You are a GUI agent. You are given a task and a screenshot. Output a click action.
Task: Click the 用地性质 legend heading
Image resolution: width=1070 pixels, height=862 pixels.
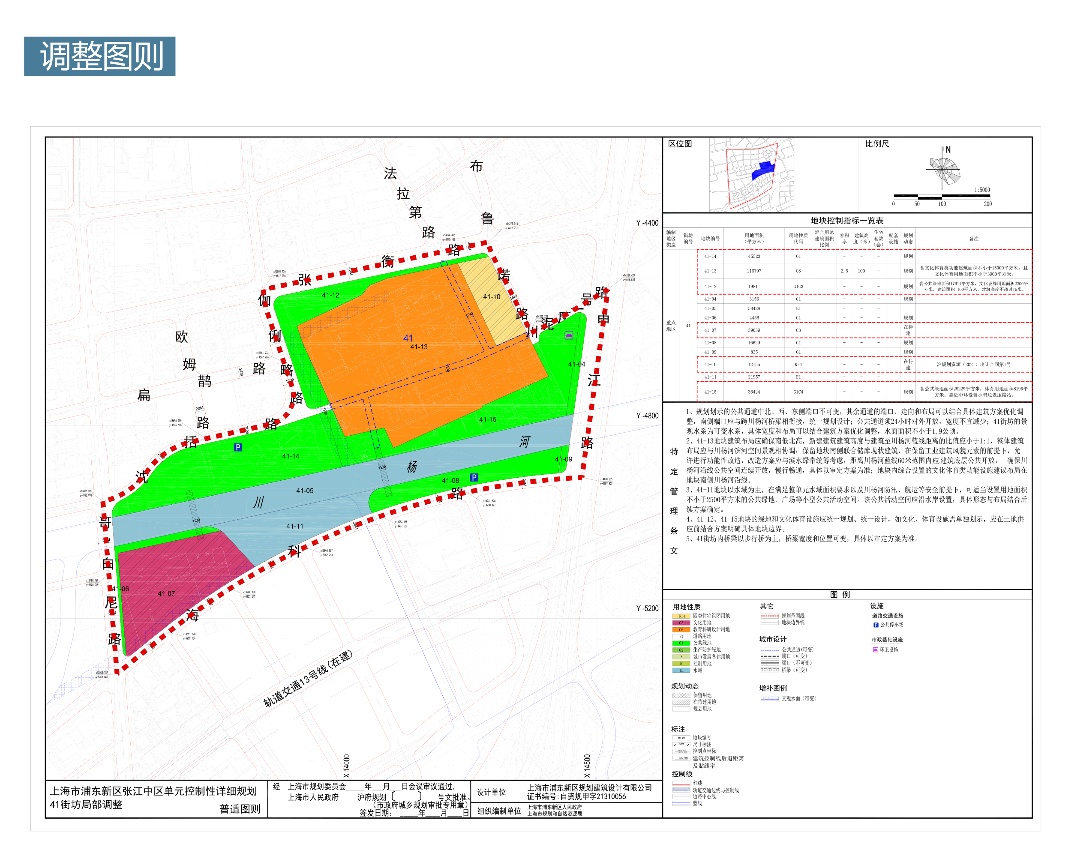(x=686, y=607)
